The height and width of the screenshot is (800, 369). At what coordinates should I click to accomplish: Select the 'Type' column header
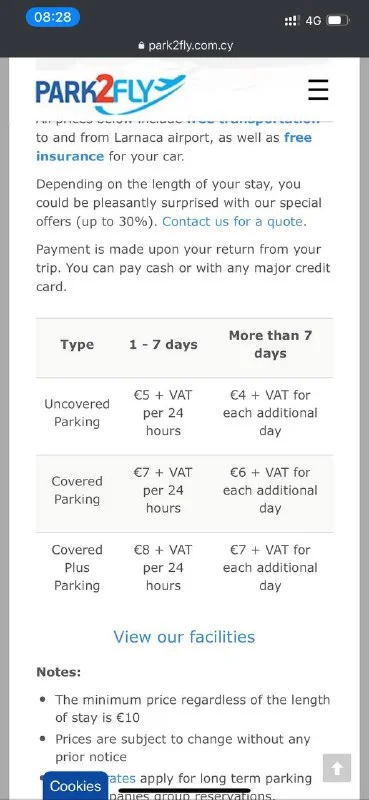(77, 345)
